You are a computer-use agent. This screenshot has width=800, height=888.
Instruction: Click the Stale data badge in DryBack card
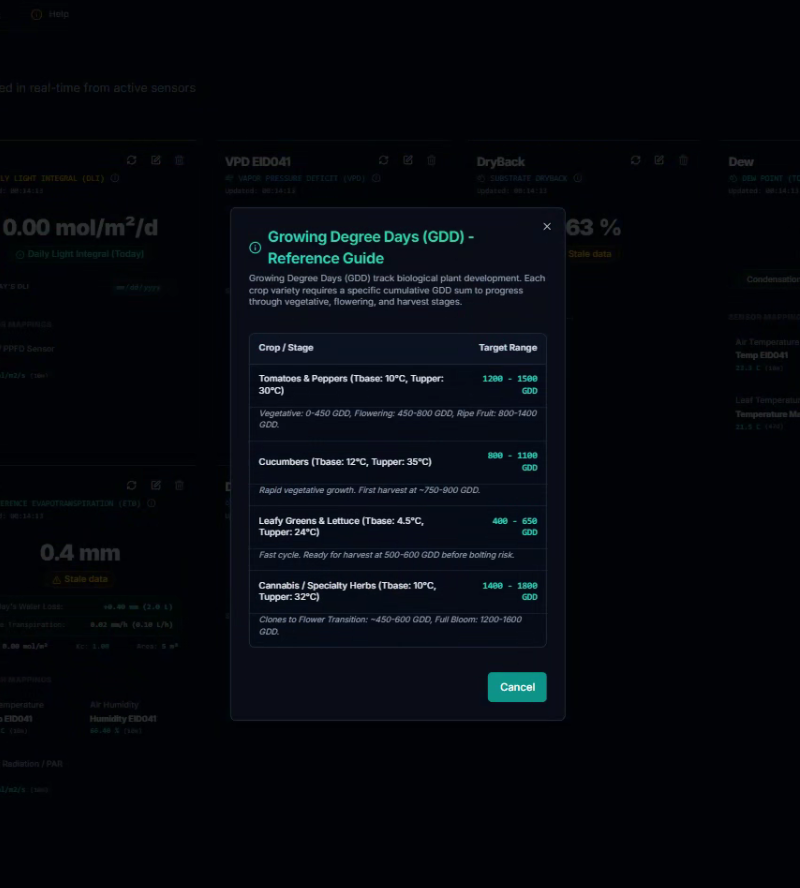click(x=589, y=254)
